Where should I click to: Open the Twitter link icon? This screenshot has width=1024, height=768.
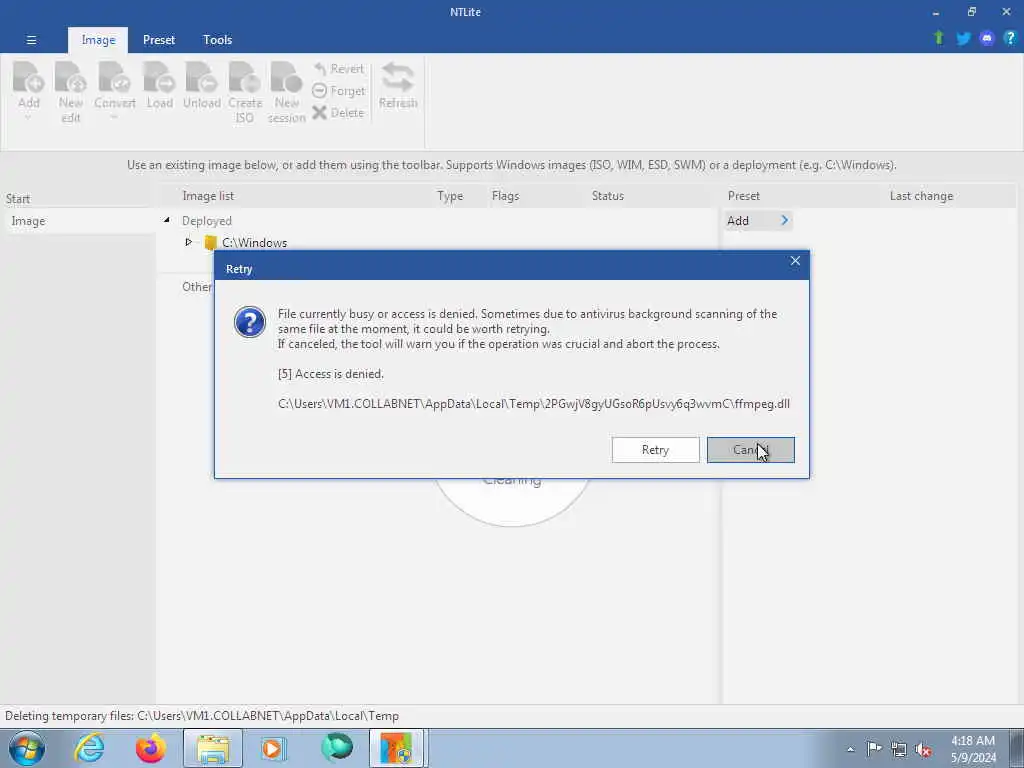point(963,39)
